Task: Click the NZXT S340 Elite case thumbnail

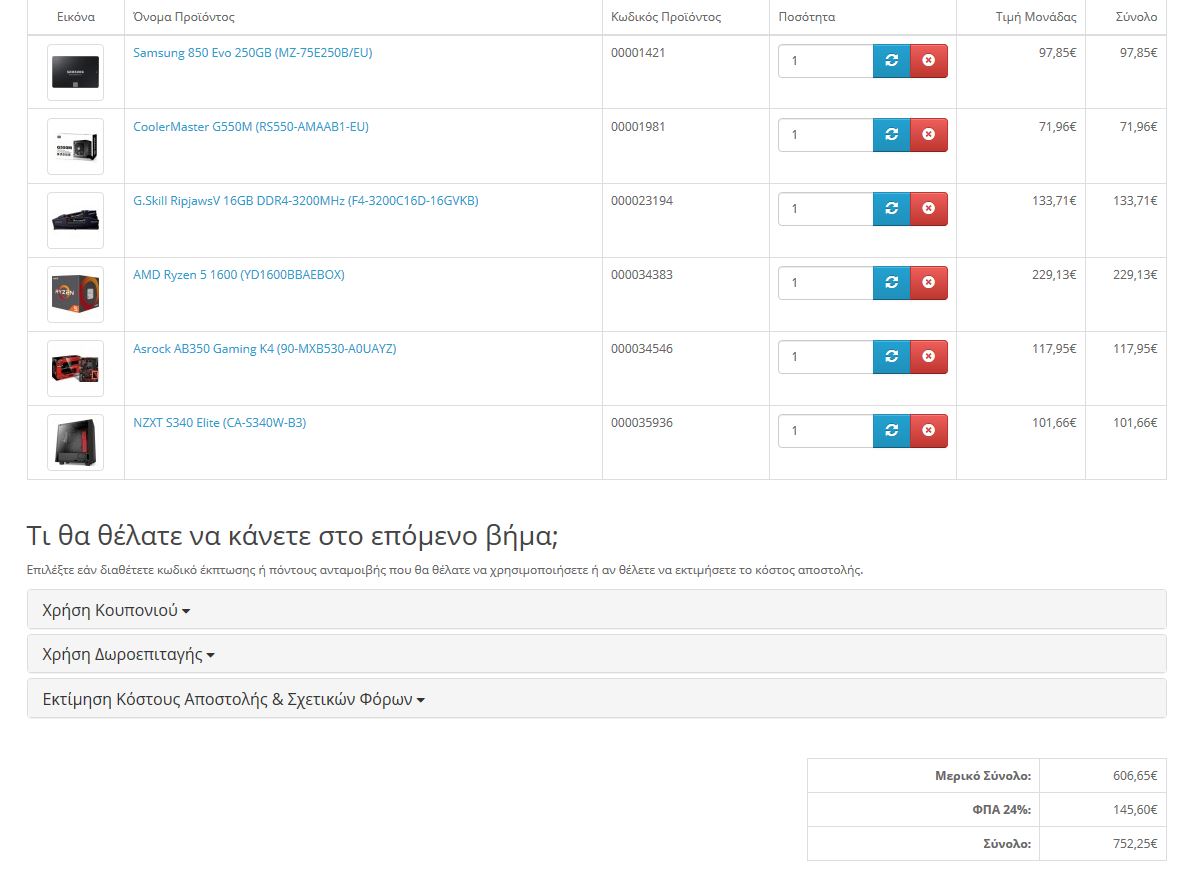Action: 75,442
